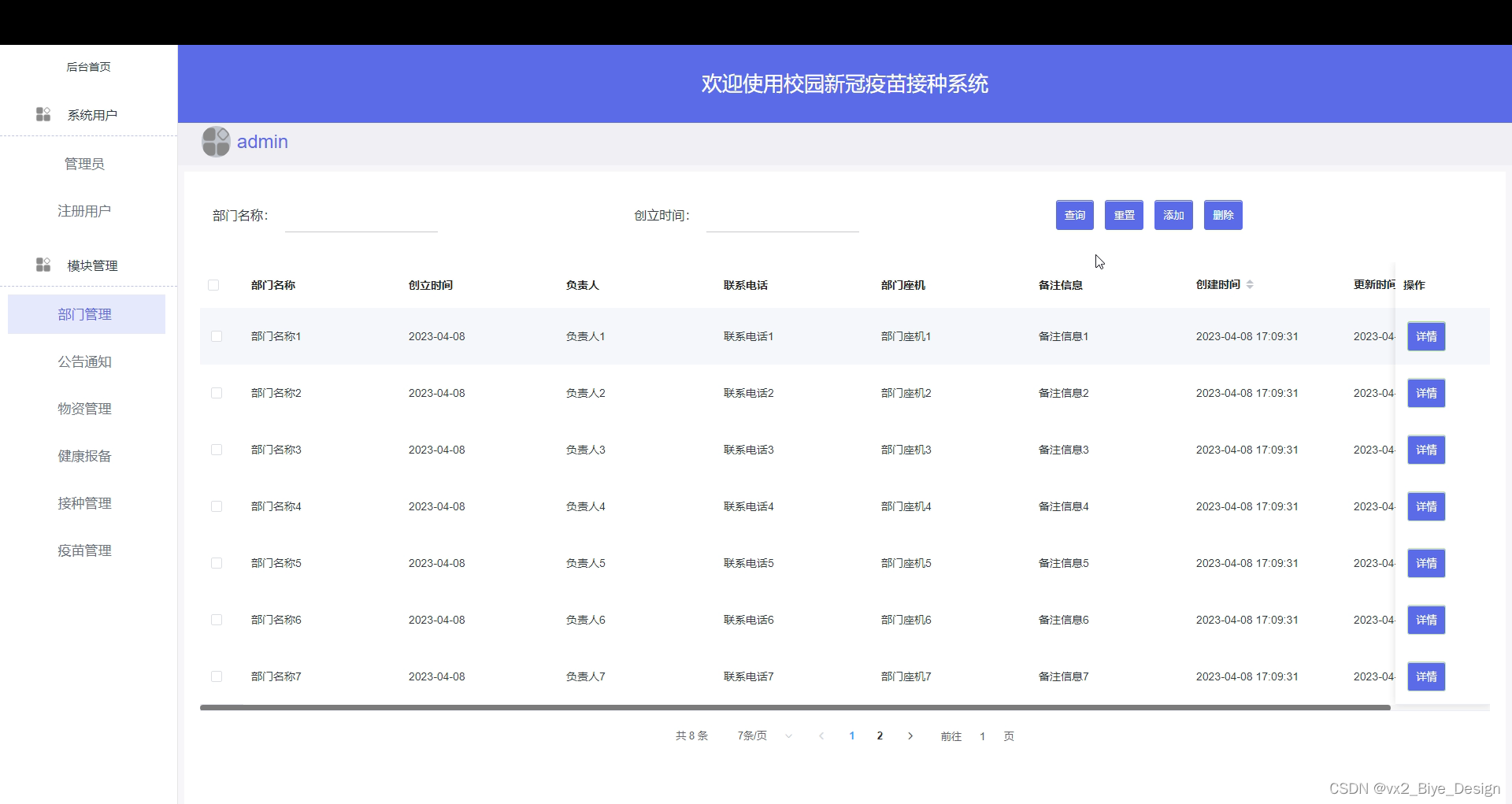
Task: Check the row for 部门名称6
Action: pos(217,620)
